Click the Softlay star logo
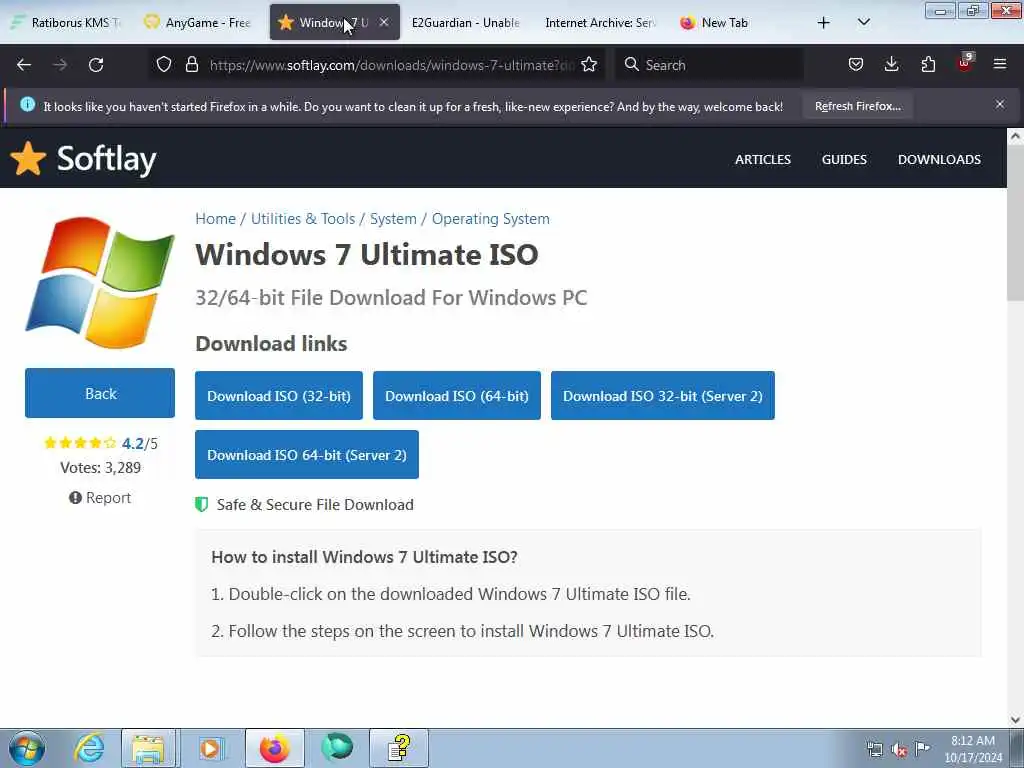Viewport: 1024px width, 768px height. click(x=28, y=159)
